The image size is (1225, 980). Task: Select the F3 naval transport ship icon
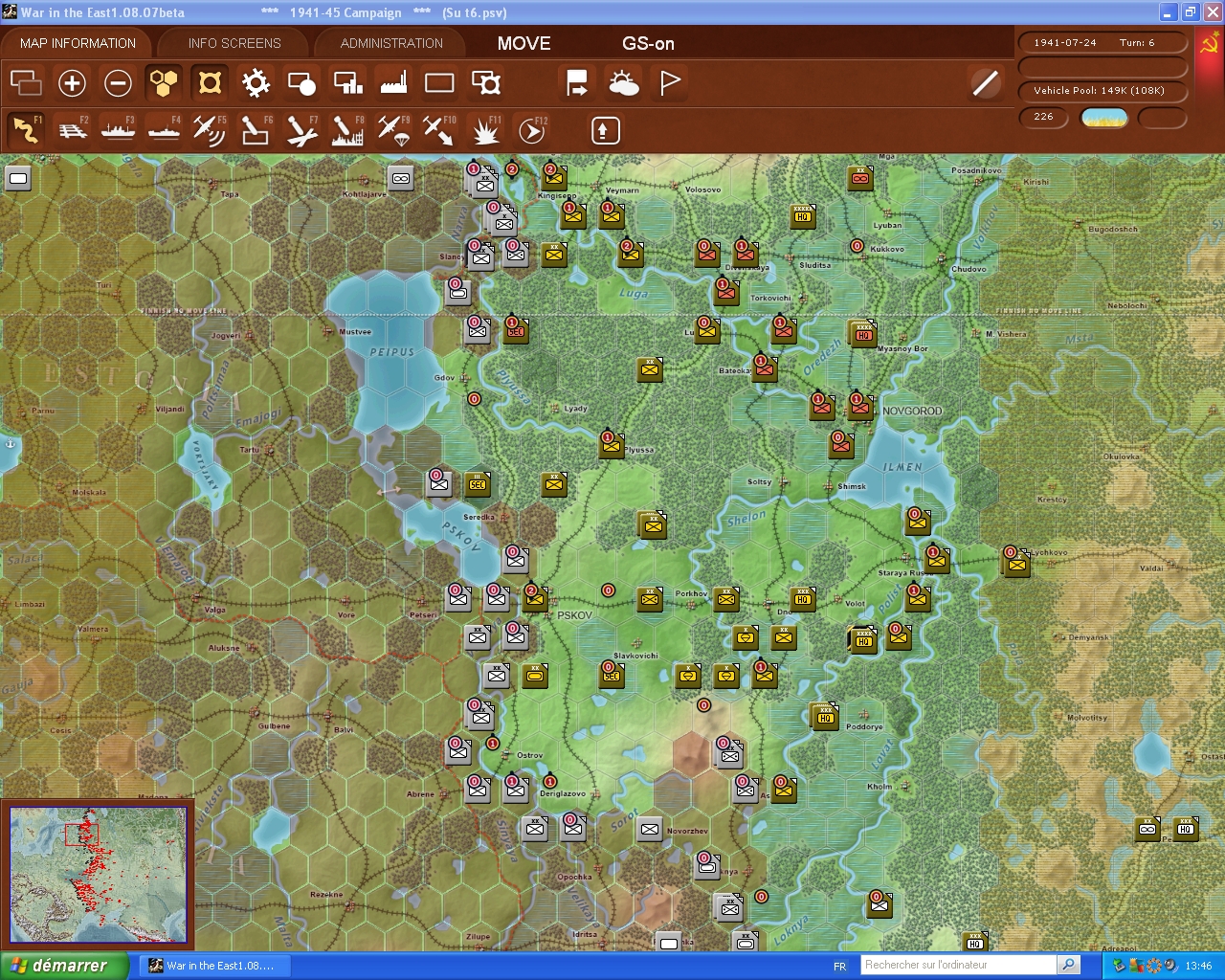(x=118, y=129)
